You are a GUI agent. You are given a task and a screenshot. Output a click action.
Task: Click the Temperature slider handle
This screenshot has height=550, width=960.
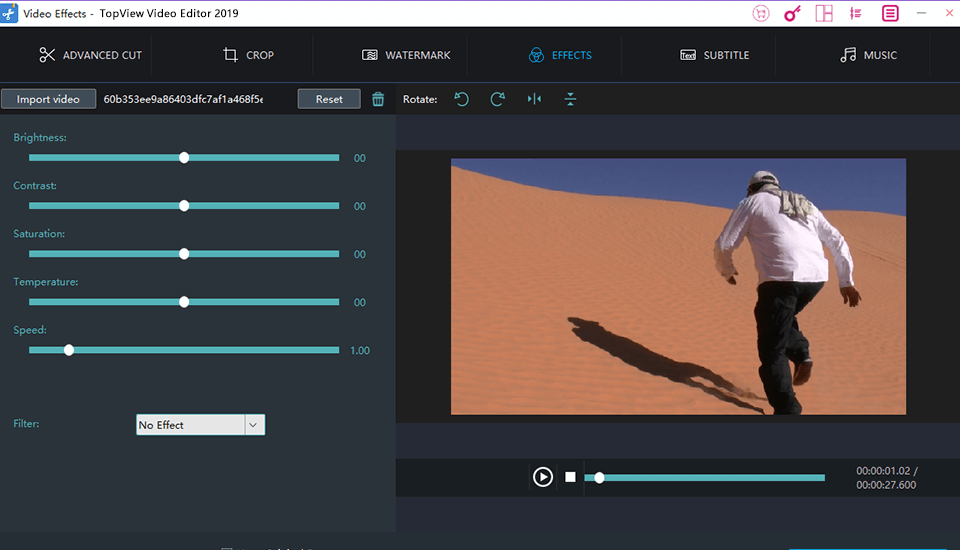184,302
